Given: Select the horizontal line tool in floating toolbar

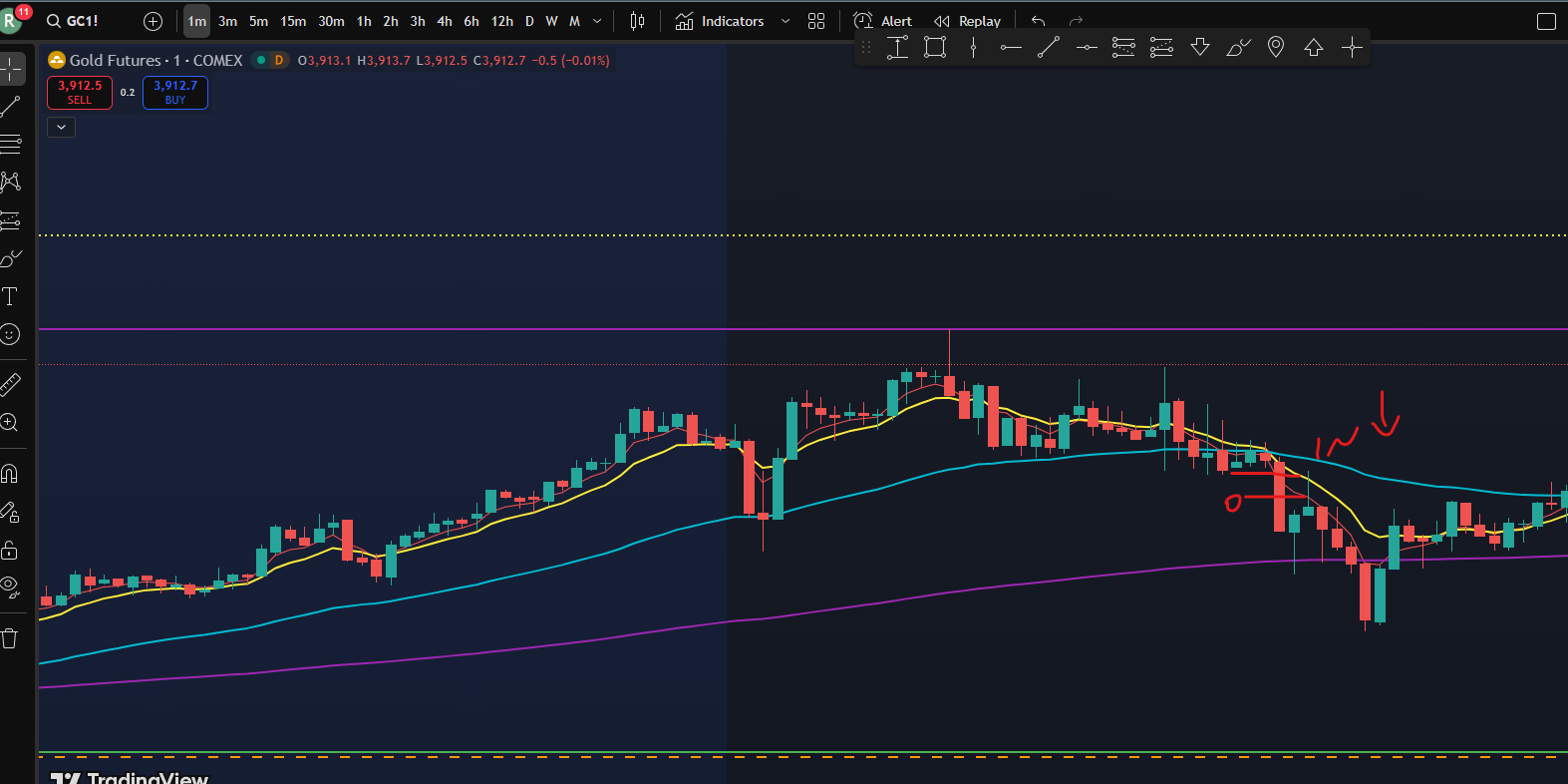Looking at the screenshot, I should point(1087,47).
